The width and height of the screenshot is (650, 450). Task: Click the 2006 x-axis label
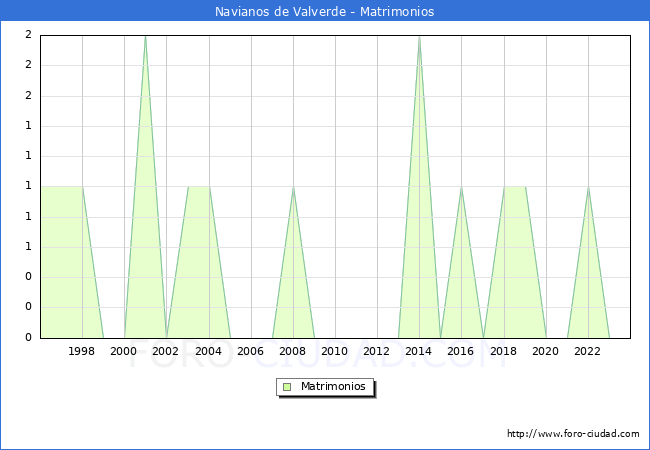250,351
